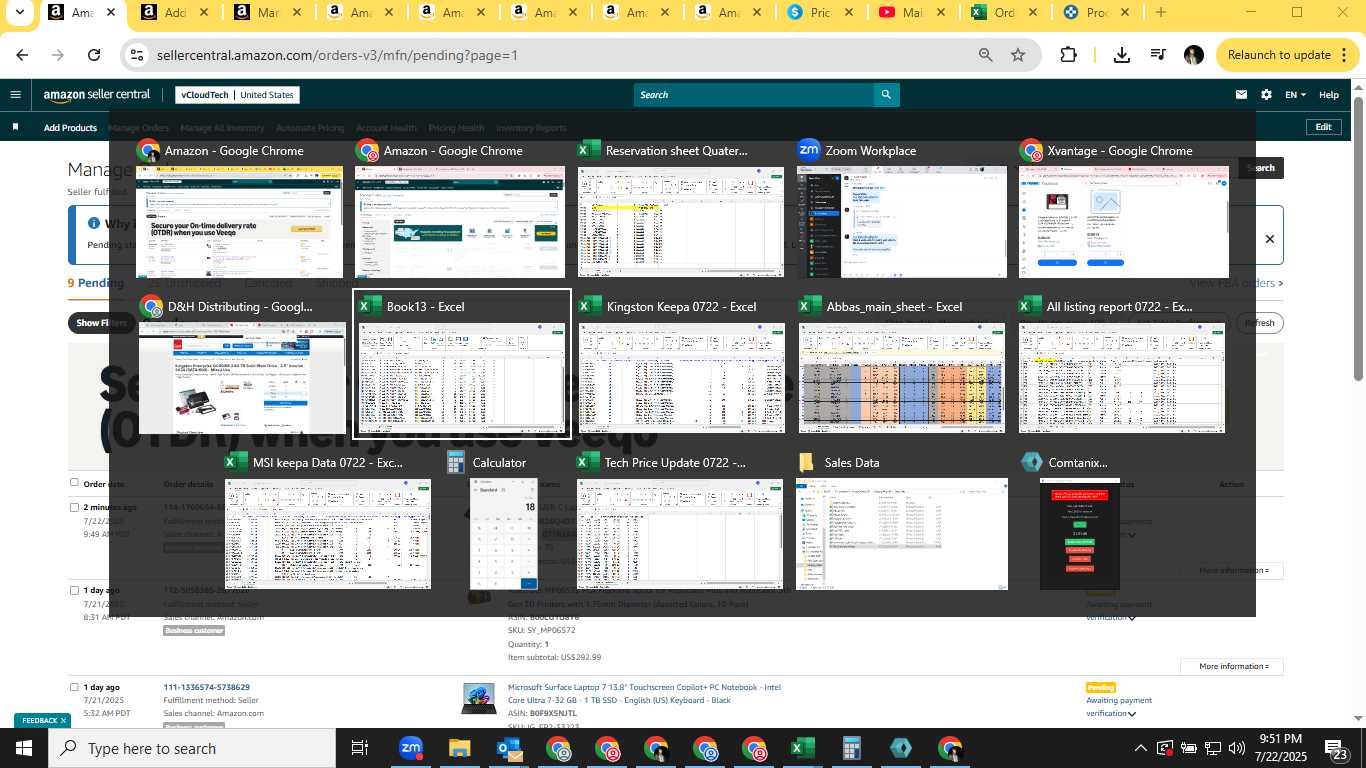Screen dimensions: 1366x768
Task: Click the bookmark flag icon beside Add Products
Action: pyautogui.click(x=15, y=127)
